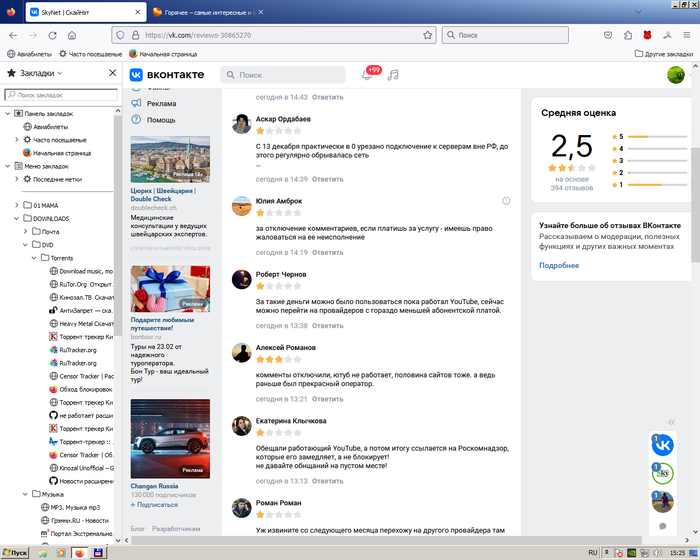
Task: Select 5-star rating bar in breakdown
Action: (651, 136)
